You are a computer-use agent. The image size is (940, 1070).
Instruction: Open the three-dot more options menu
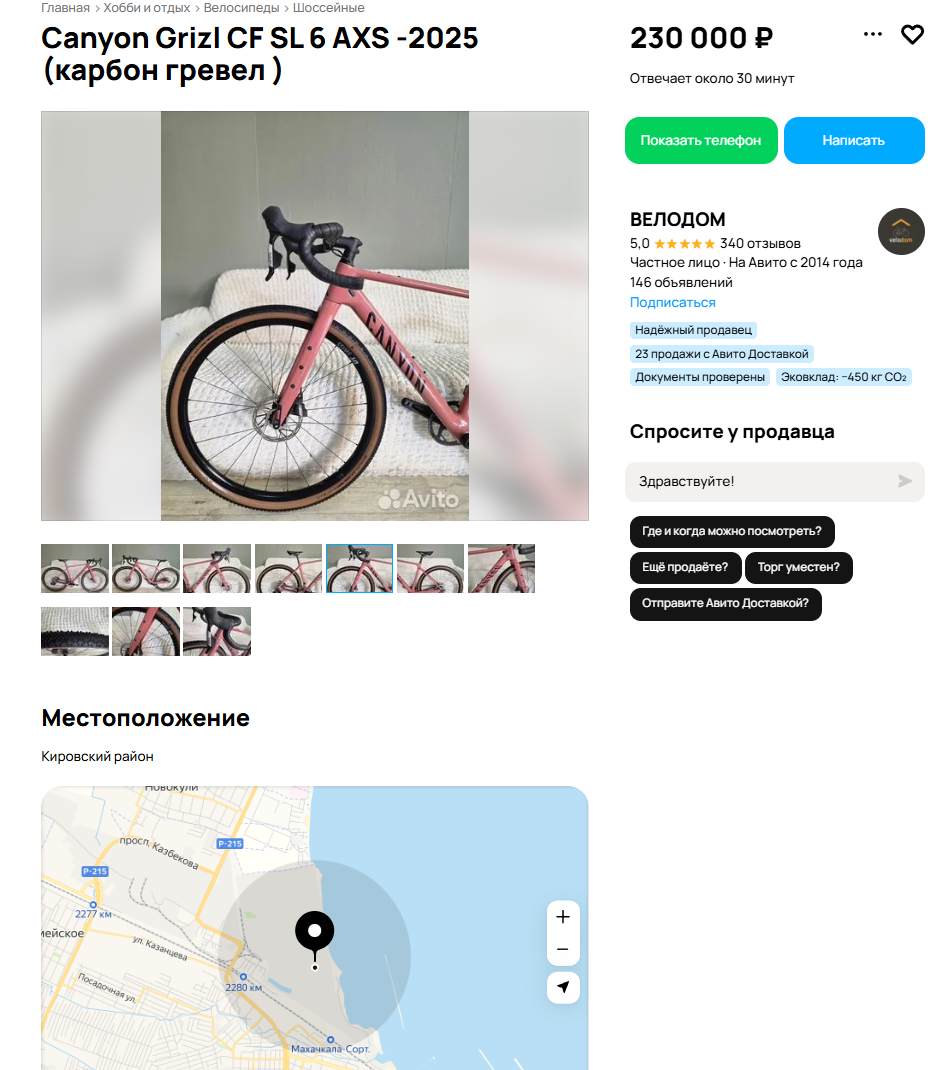(872, 33)
